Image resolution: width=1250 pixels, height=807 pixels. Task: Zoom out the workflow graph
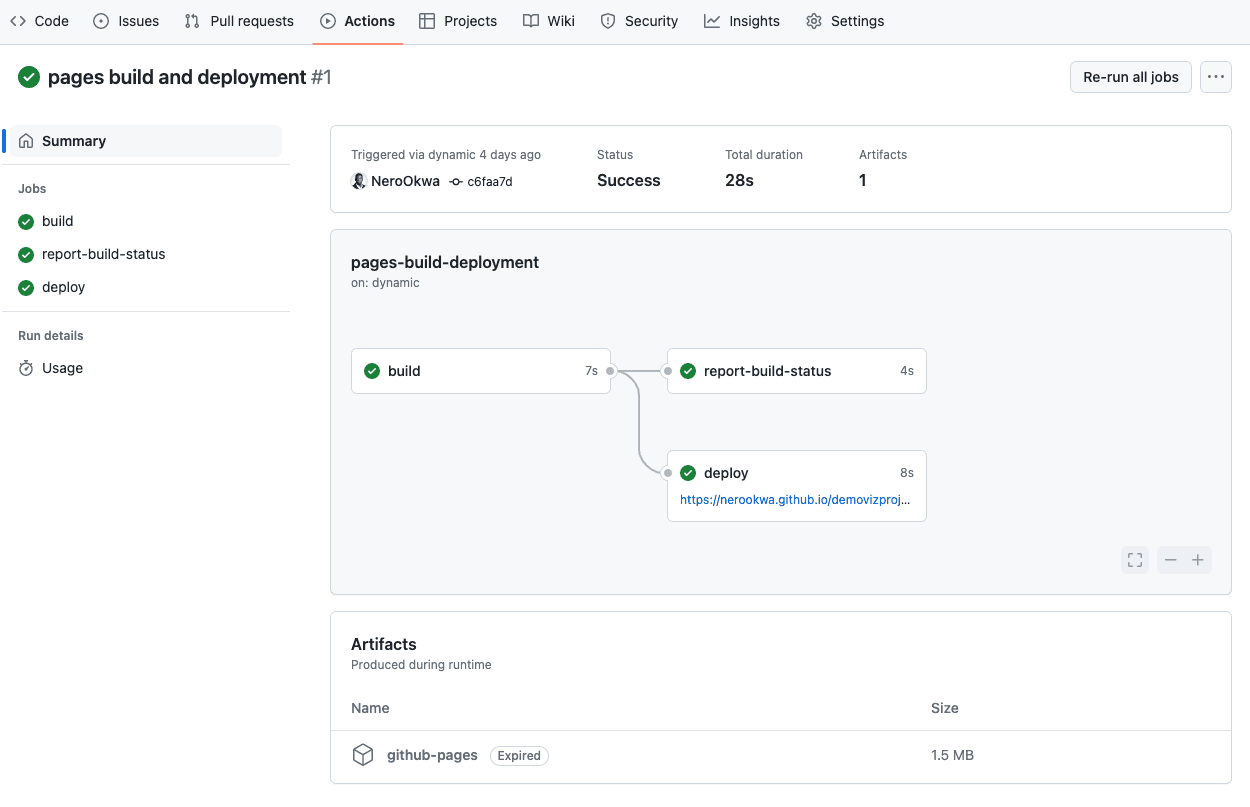tap(1170, 560)
